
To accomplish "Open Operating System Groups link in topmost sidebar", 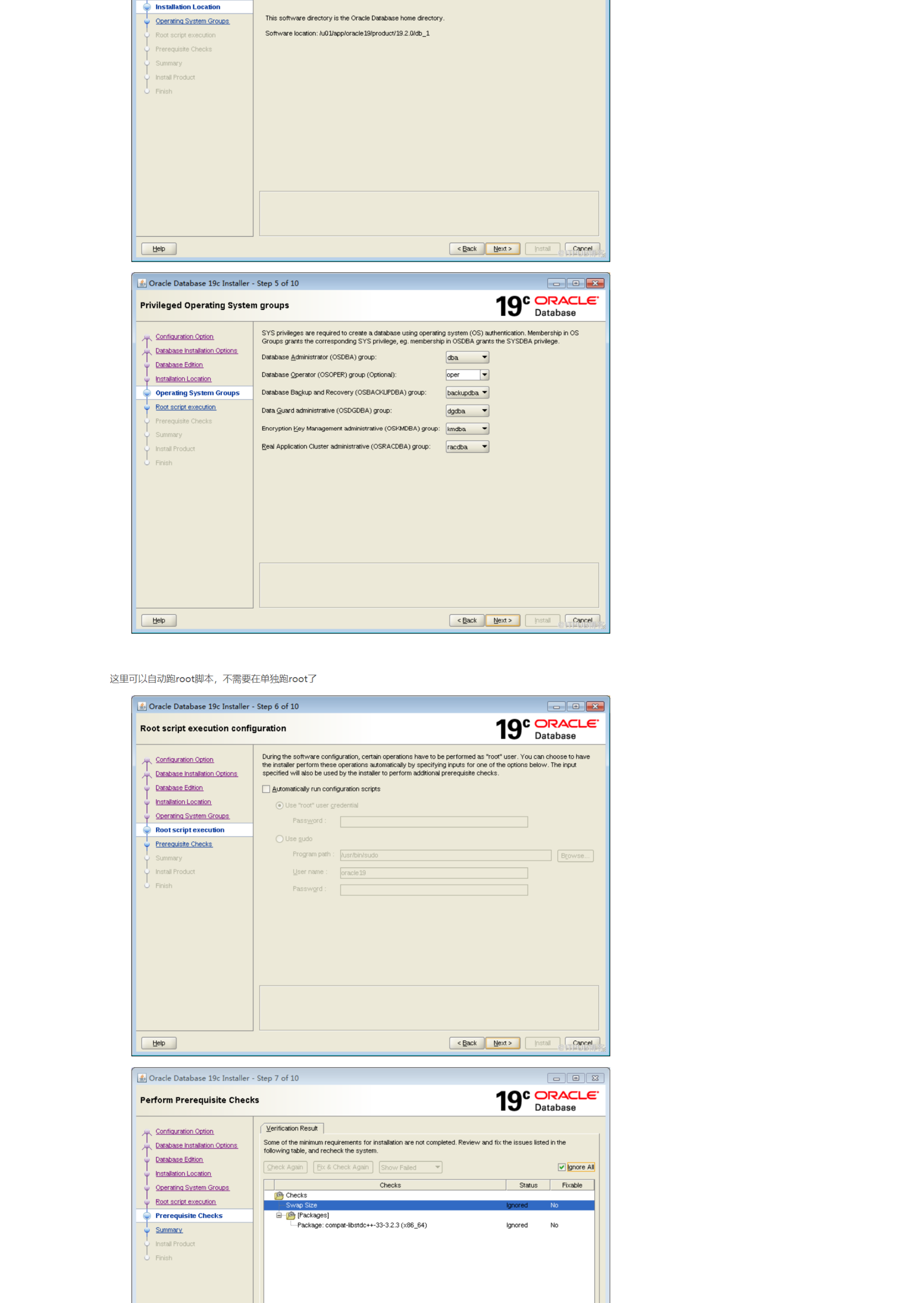I will point(192,22).
